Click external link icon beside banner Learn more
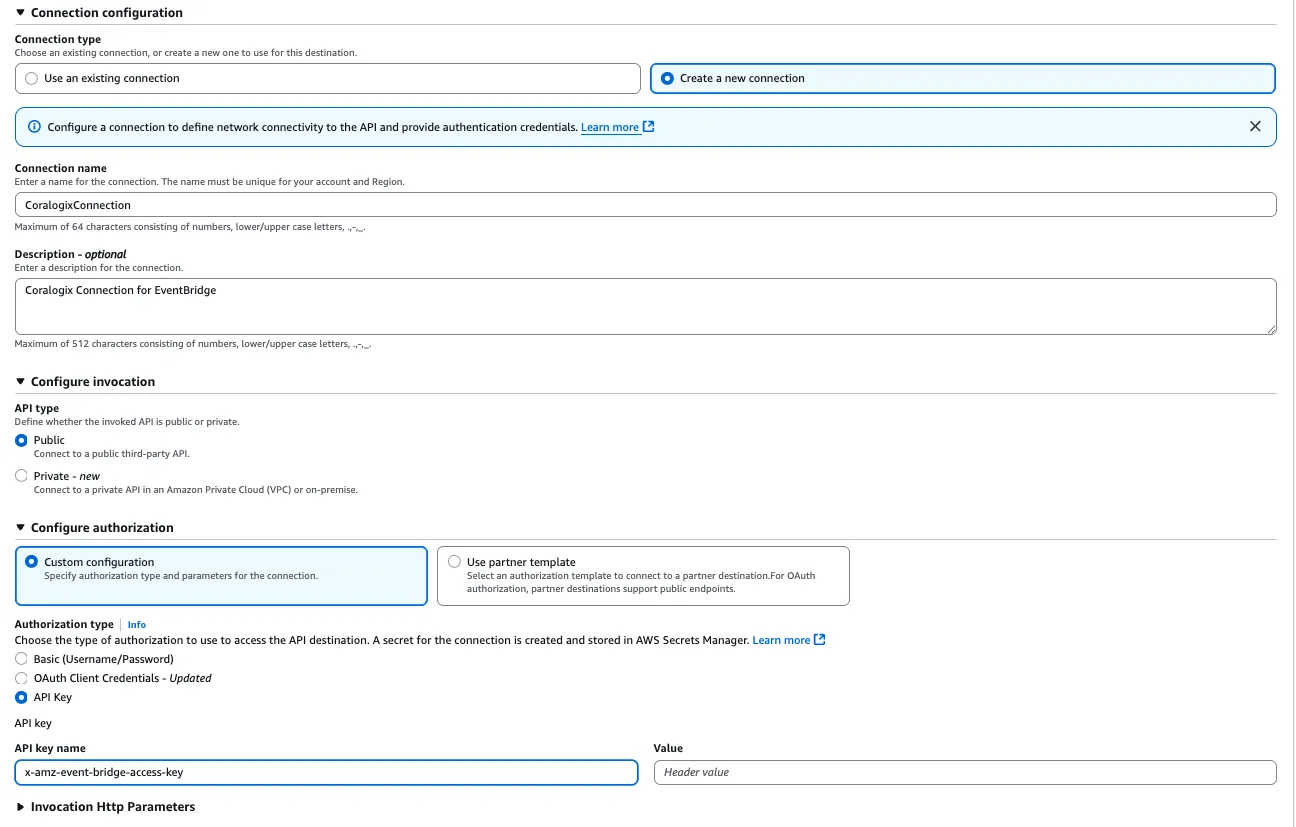Screen dimensions: 1296x827 (x=648, y=127)
